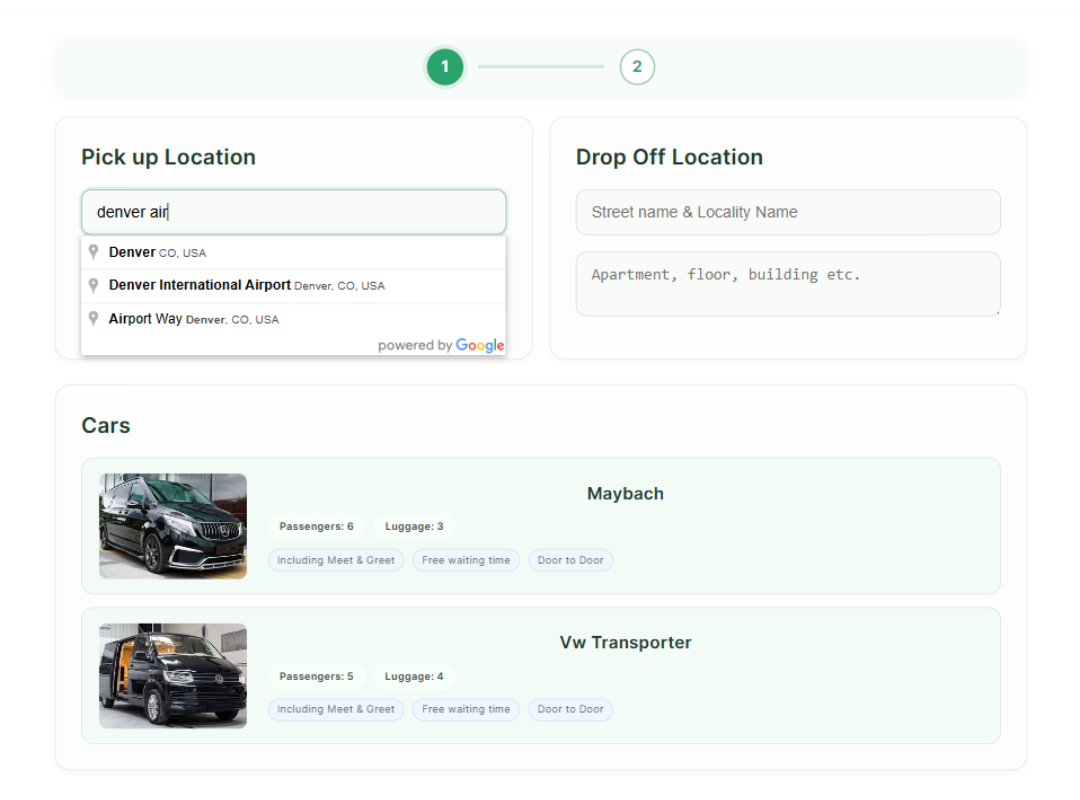The height and width of the screenshot is (800, 1080).
Task: Click the 'Luggage: 4' badge for Vw Transporter
Action: click(414, 676)
